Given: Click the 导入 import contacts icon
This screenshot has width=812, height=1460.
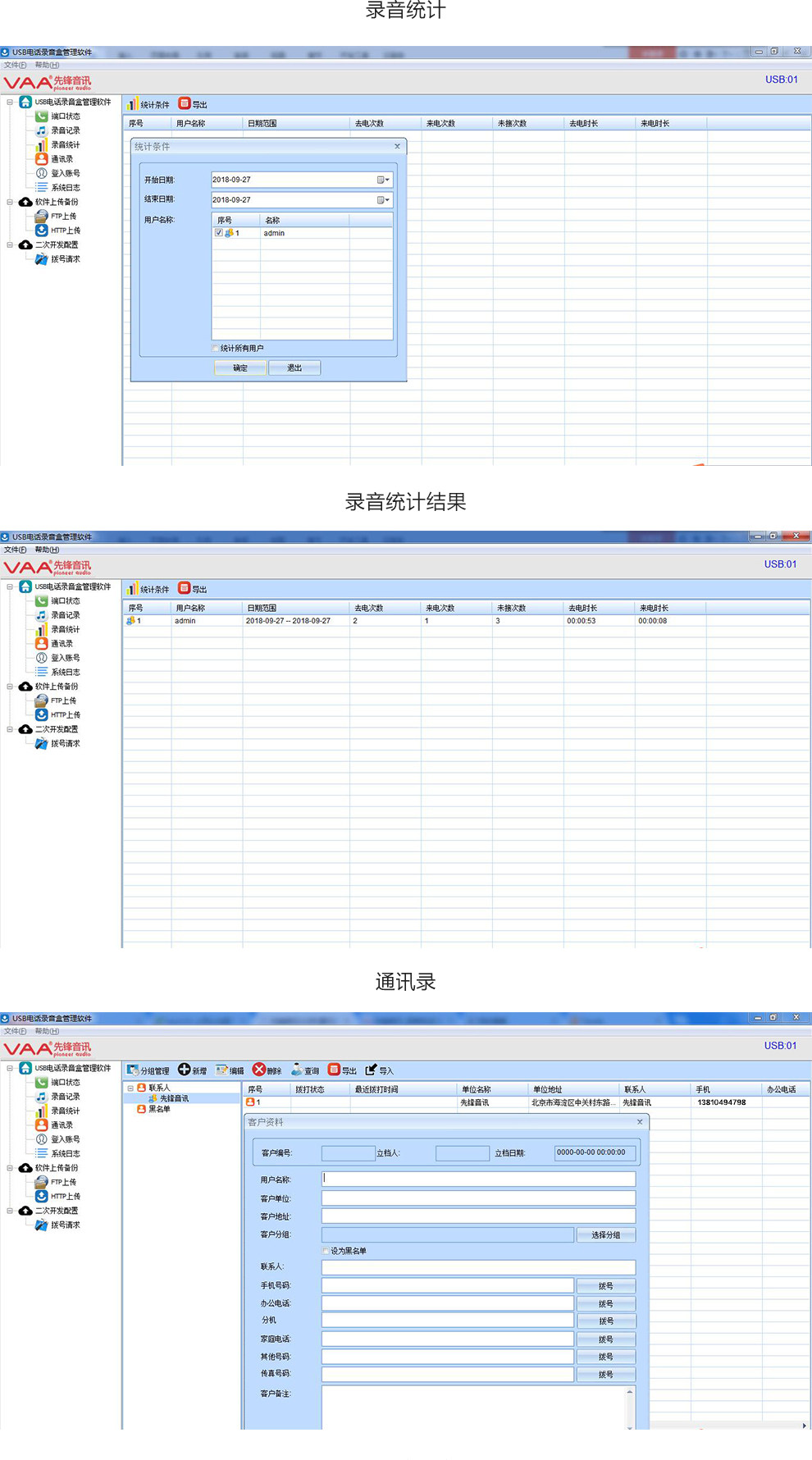Looking at the screenshot, I should click(x=371, y=1070).
